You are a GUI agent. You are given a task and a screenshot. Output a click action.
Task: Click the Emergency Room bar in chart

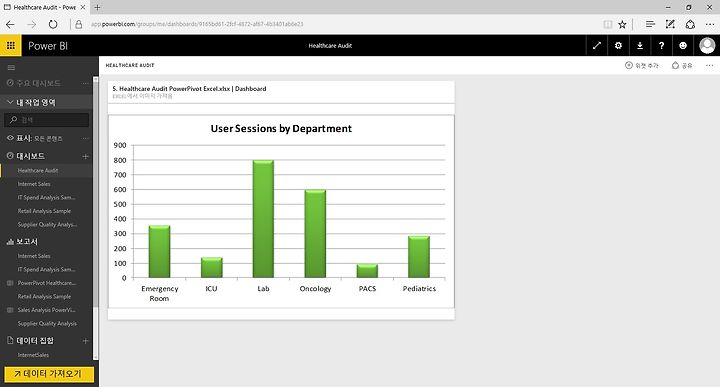point(159,252)
